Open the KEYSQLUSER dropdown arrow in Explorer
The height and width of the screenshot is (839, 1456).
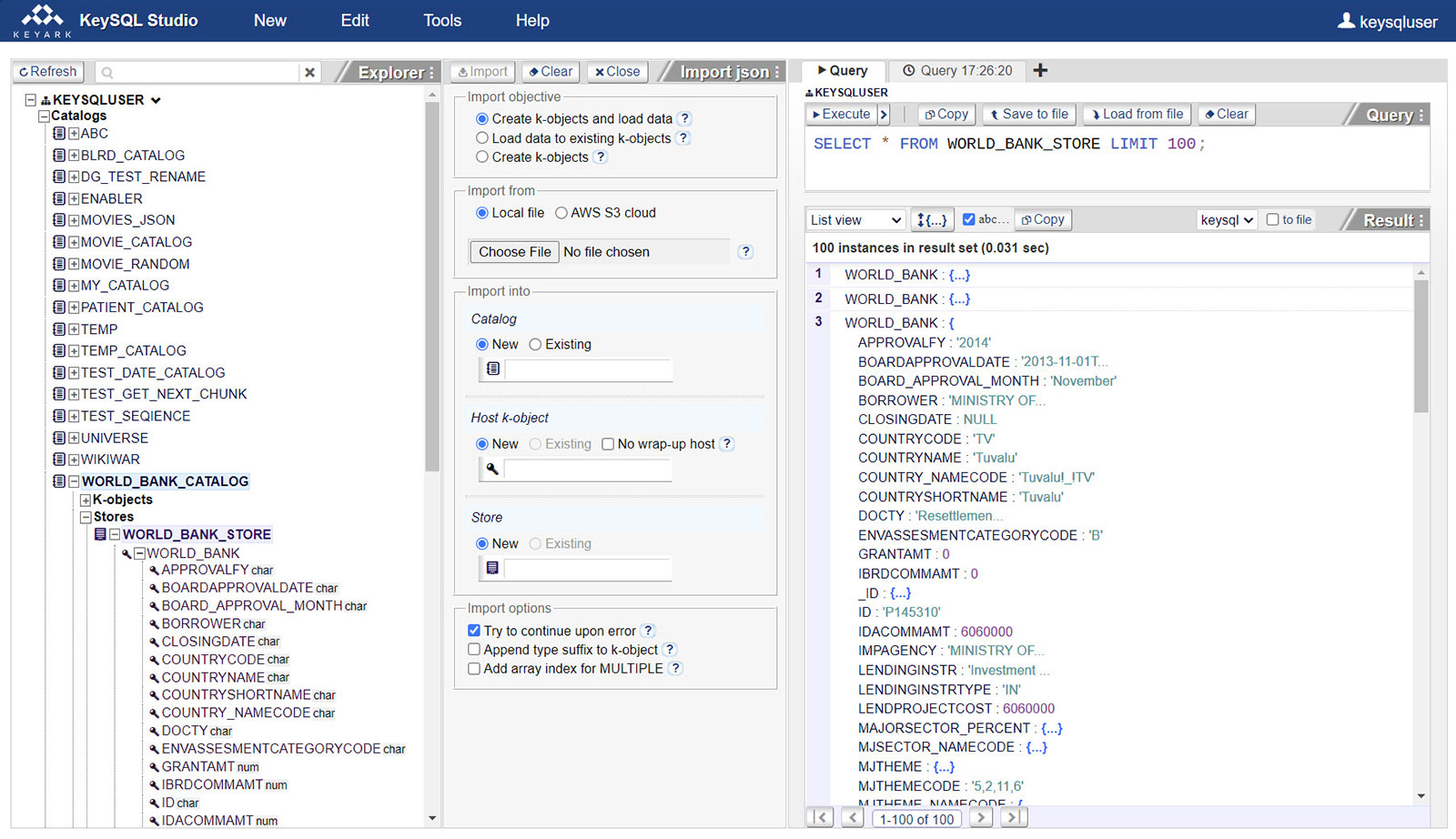pyautogui.click(x=156, y=100)
